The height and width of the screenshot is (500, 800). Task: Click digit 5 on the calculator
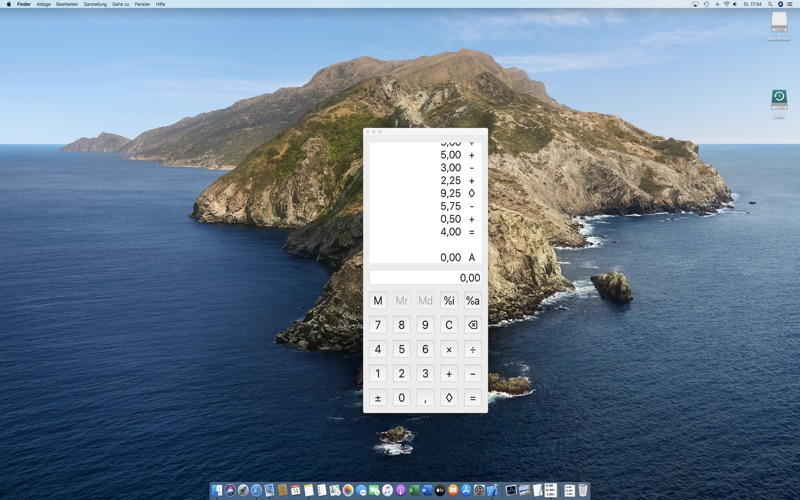coord(402,349)
